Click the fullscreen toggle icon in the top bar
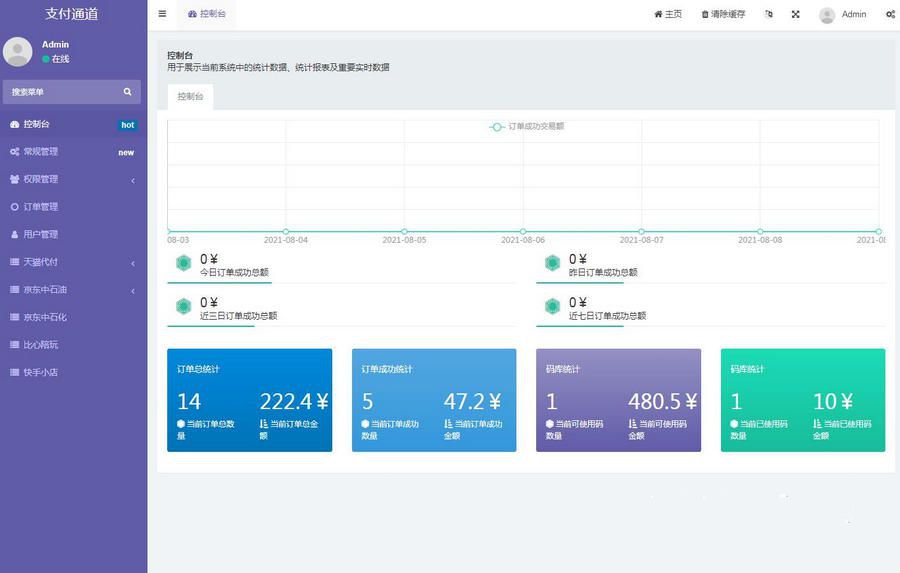900x573 pixels. pos(796,14)
